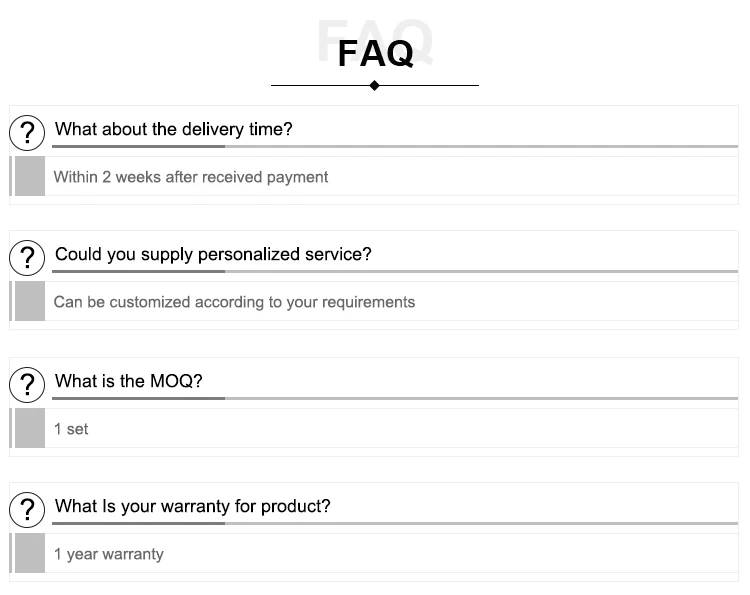Click the question mark icon beside delivery time

(x=27, y=132)
